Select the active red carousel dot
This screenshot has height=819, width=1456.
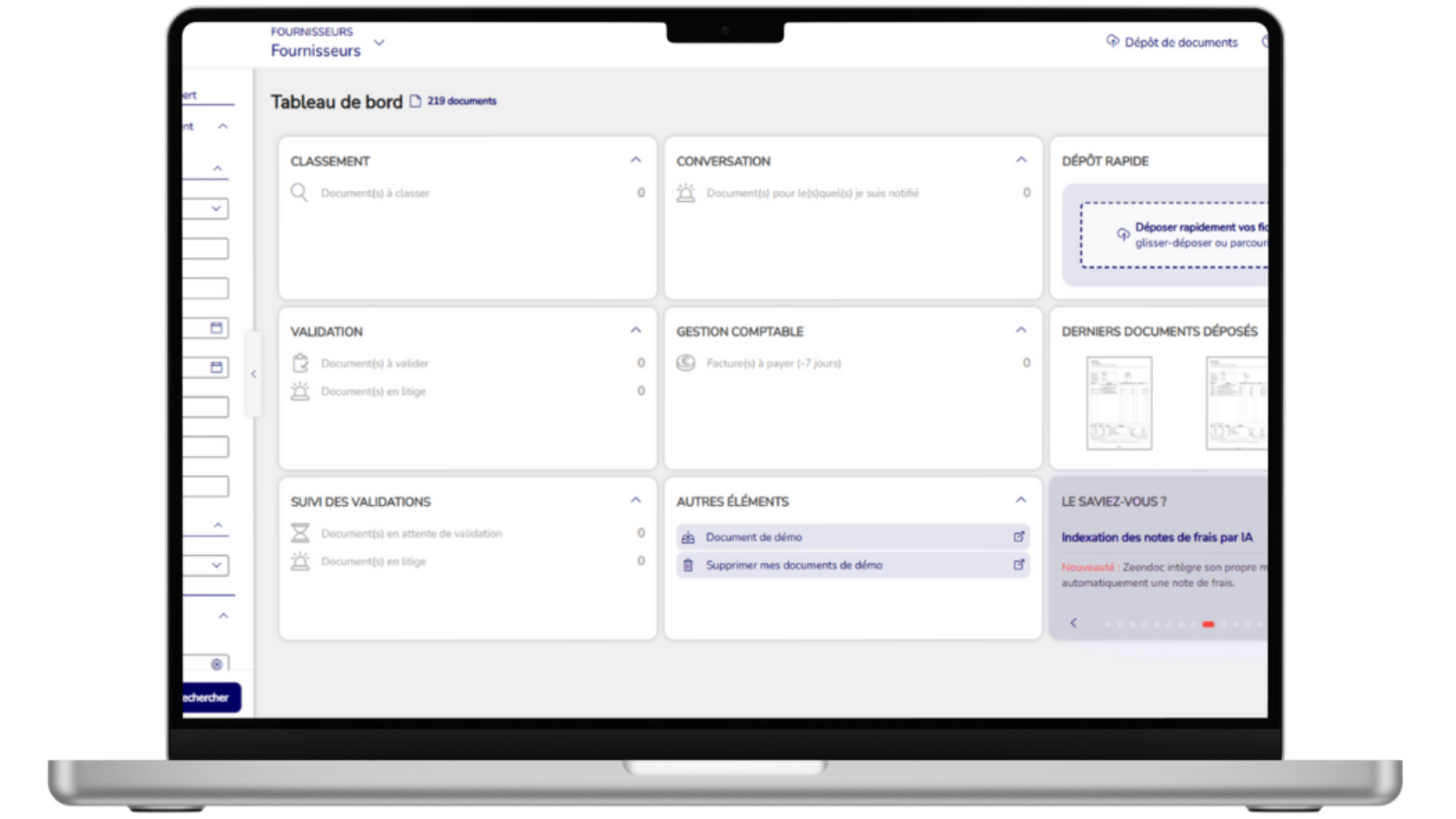tap(1208, 624)
